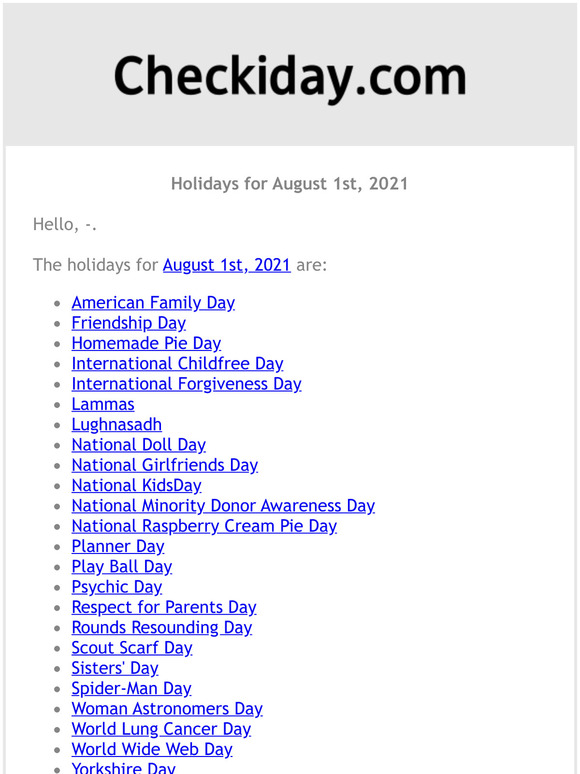Viewport: 580px width, 774px height.
Task: Click the Lammas link
Action: [x=103, y=404]
